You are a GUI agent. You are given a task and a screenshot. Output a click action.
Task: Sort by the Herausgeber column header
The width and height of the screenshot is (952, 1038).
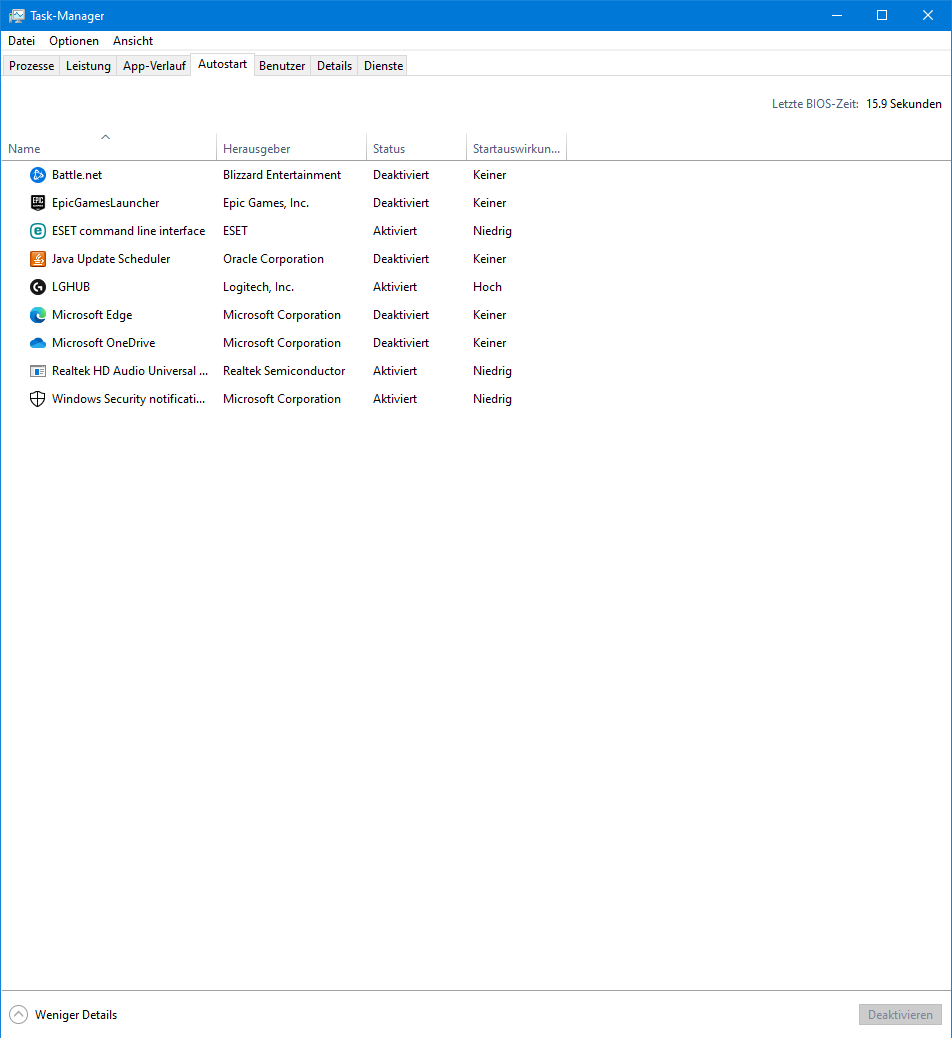click(291, 148)
